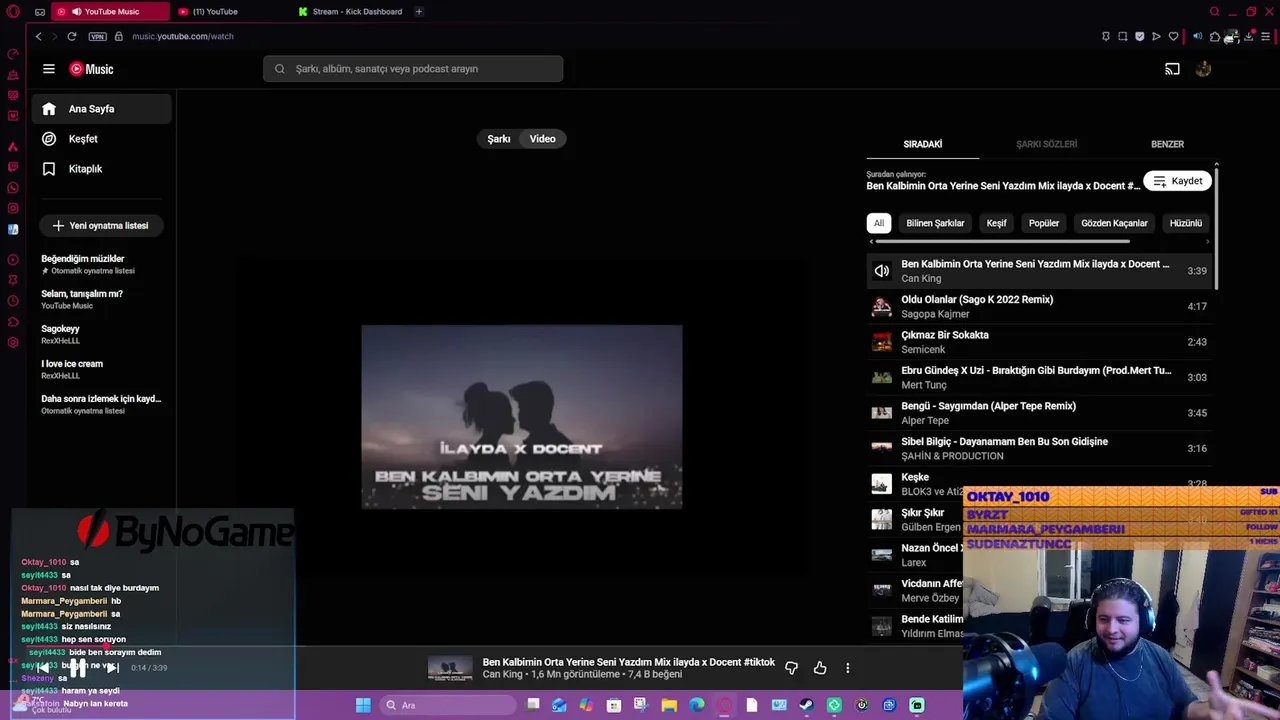Open WhatsApp in the Opera sidebar

pyautogui.click(x=13, y=188)
